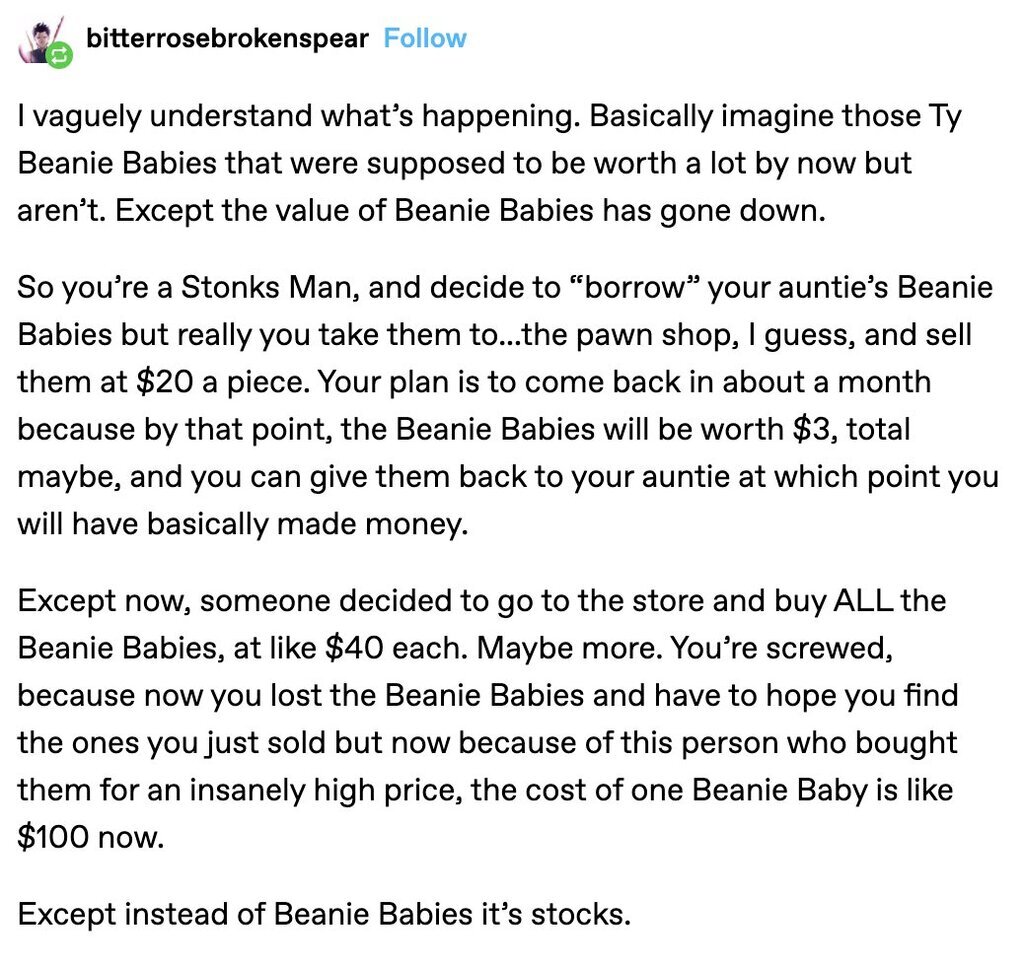Click the "$3, total" amount
This screenshot has width=1024, height=966.
click(849, 430)
